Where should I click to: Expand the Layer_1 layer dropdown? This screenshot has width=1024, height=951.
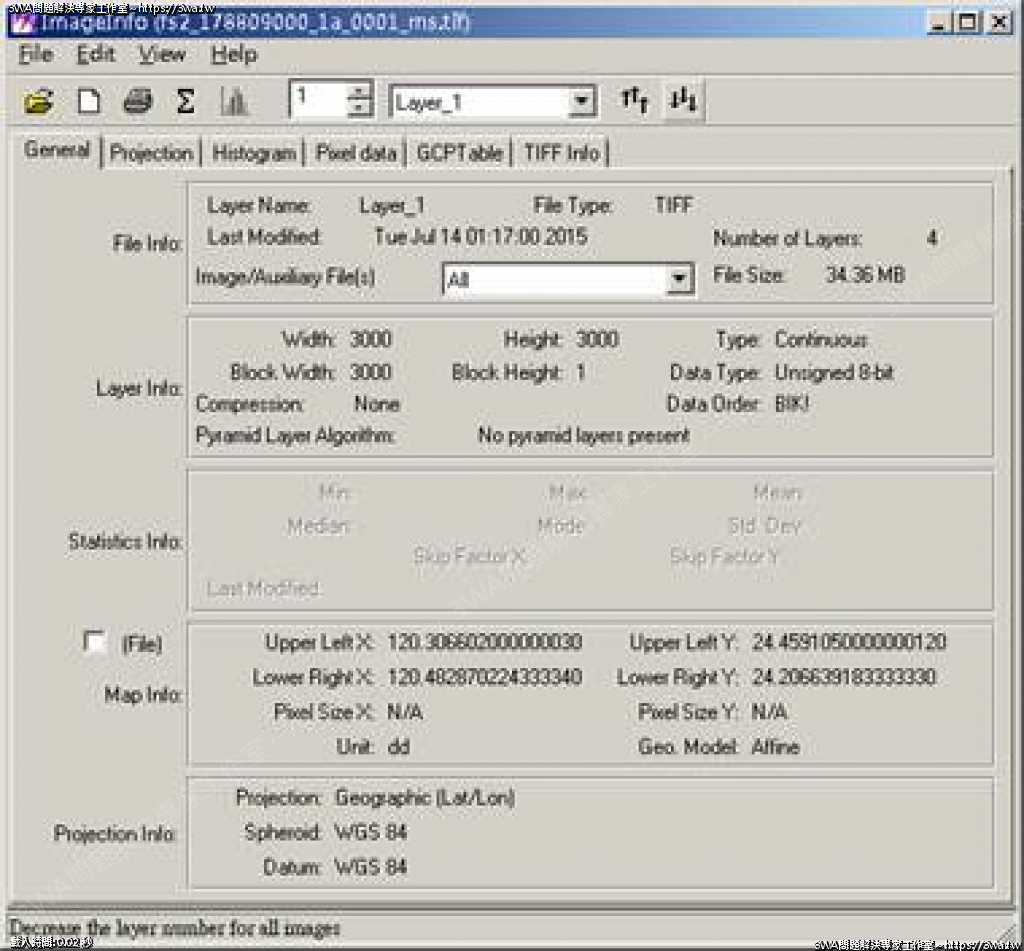pyautogui.click(x=581, y=102)
